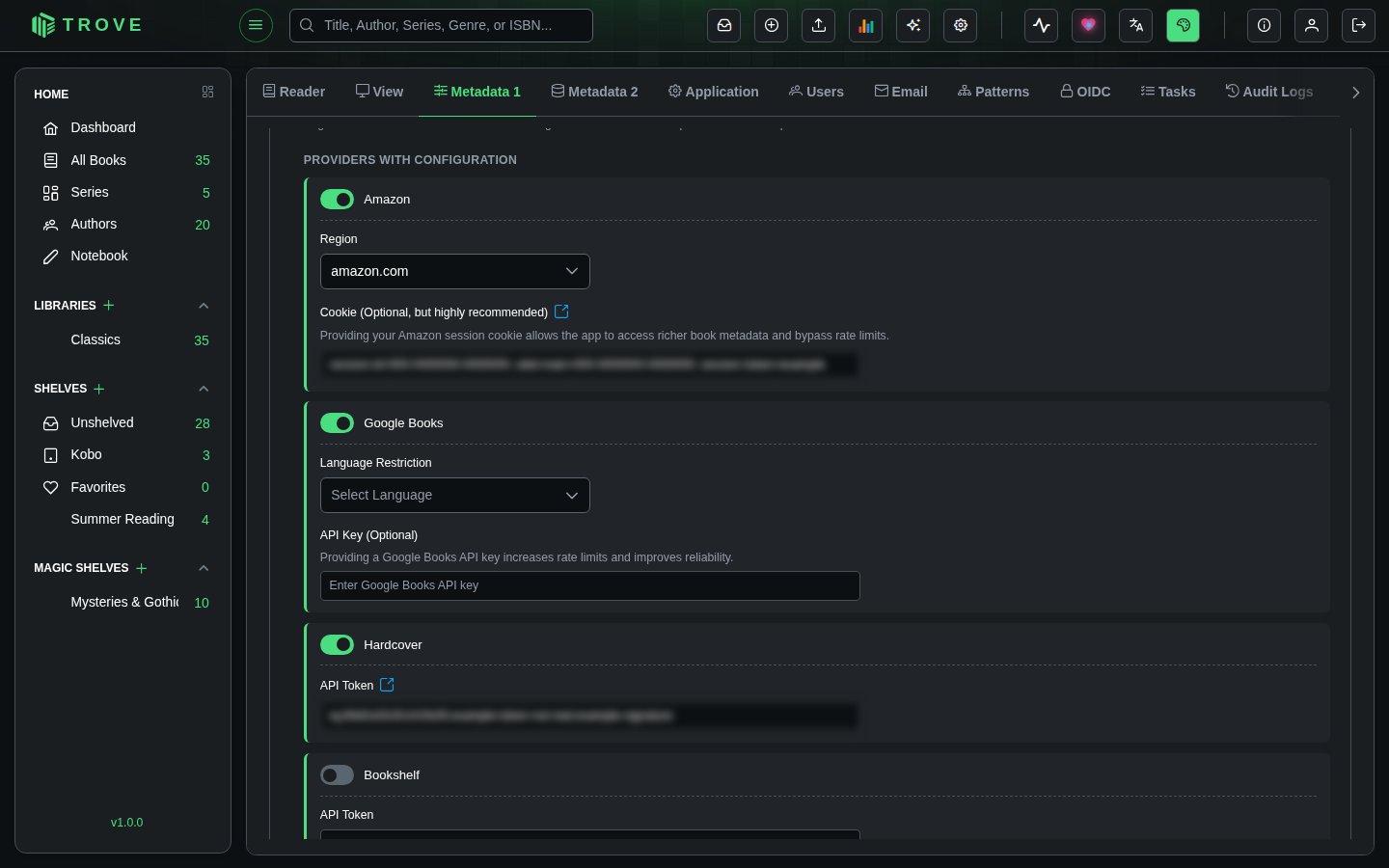Enable the Bookshelf provider toggle
Image resolution: width=1389 pixels, height=868 pixels.
(337, 775)
